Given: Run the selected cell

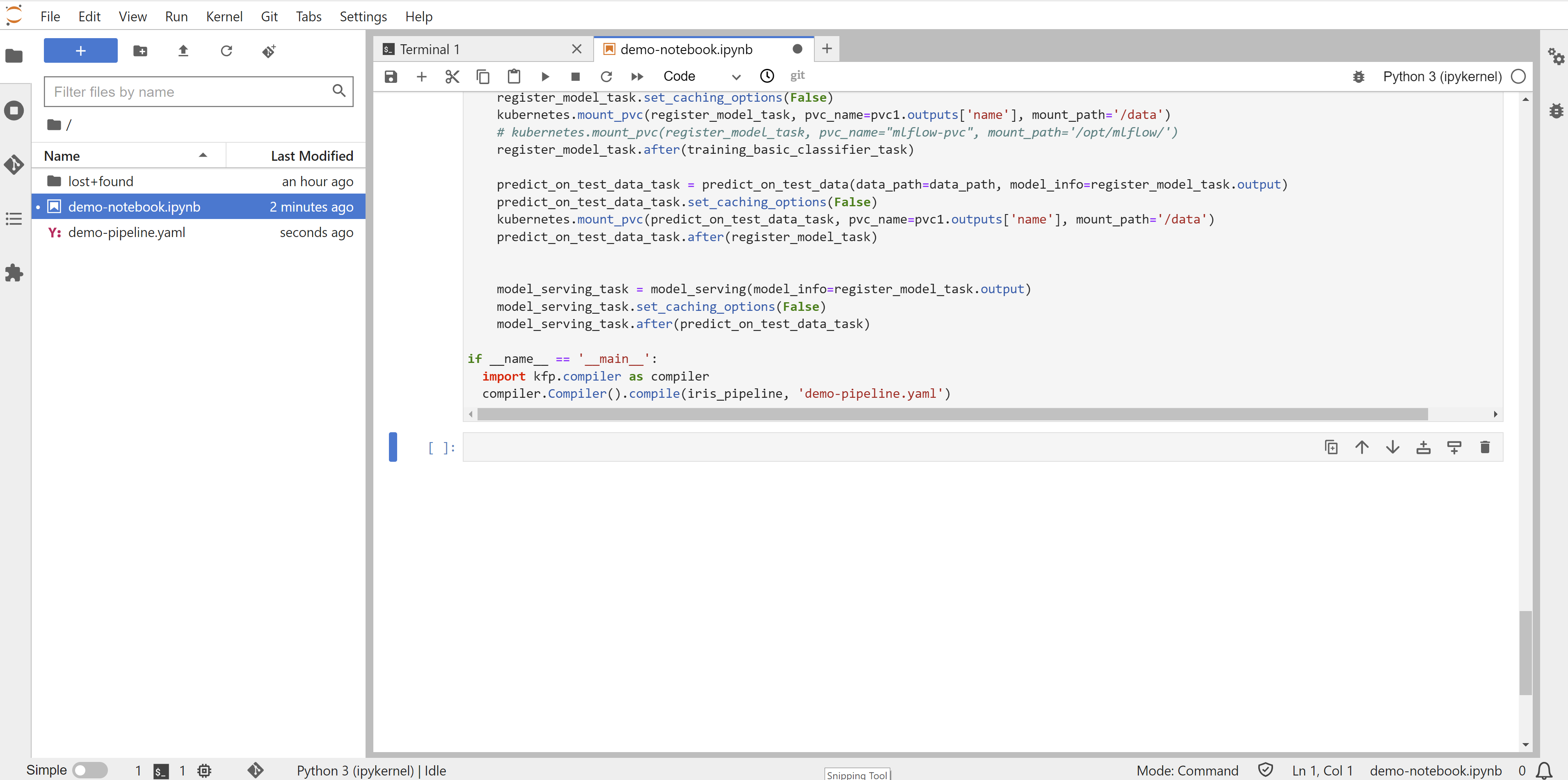Looking at the screenshot, I should tap(545, 77).
